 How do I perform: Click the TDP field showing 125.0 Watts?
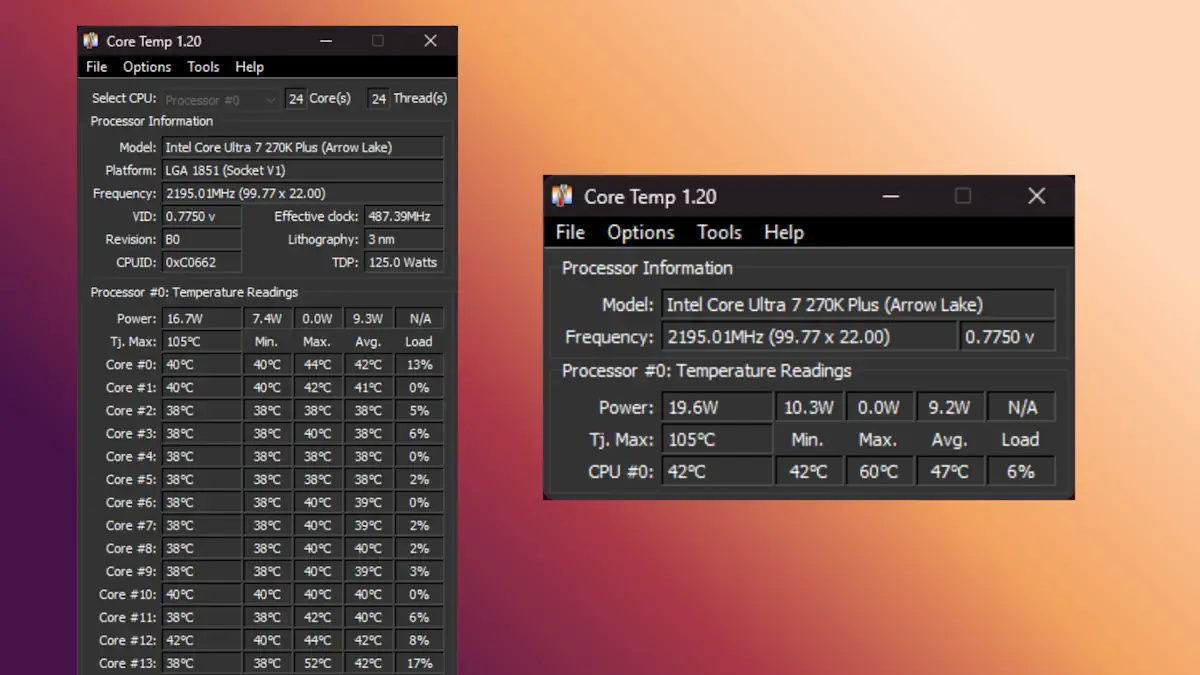click(404, 262)
